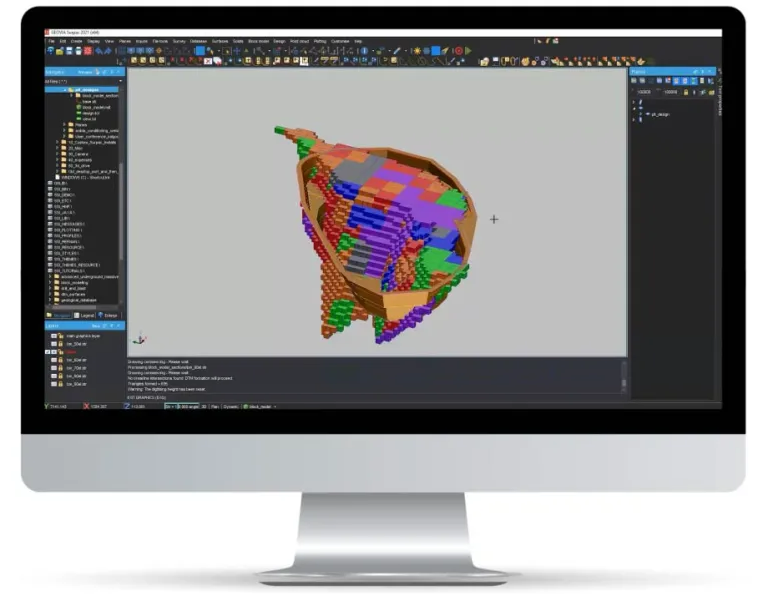
Task: Open the All Files filter dropdown
Action: coord(120,80)
